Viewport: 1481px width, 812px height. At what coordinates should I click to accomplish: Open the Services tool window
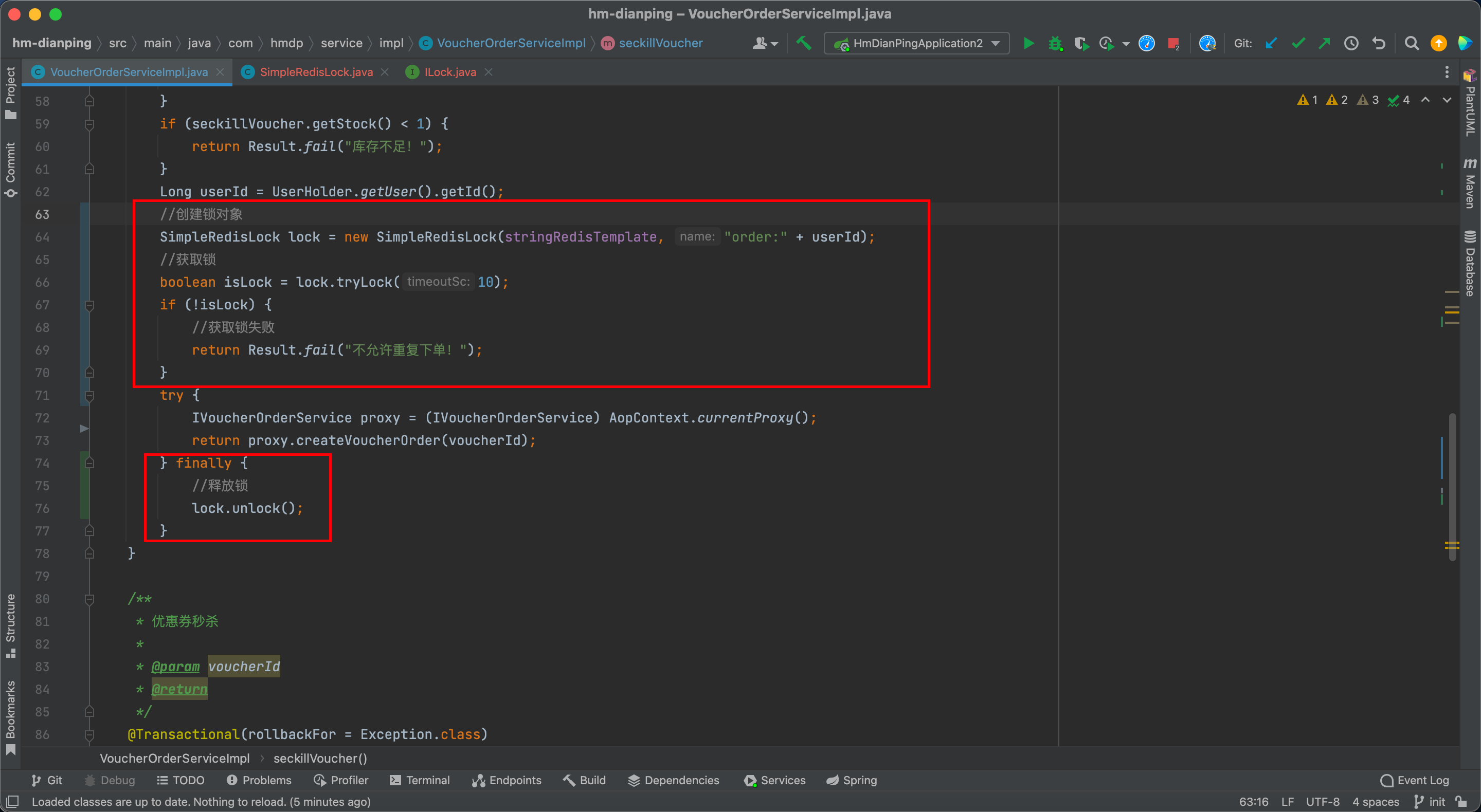click(x=774, y=780)
